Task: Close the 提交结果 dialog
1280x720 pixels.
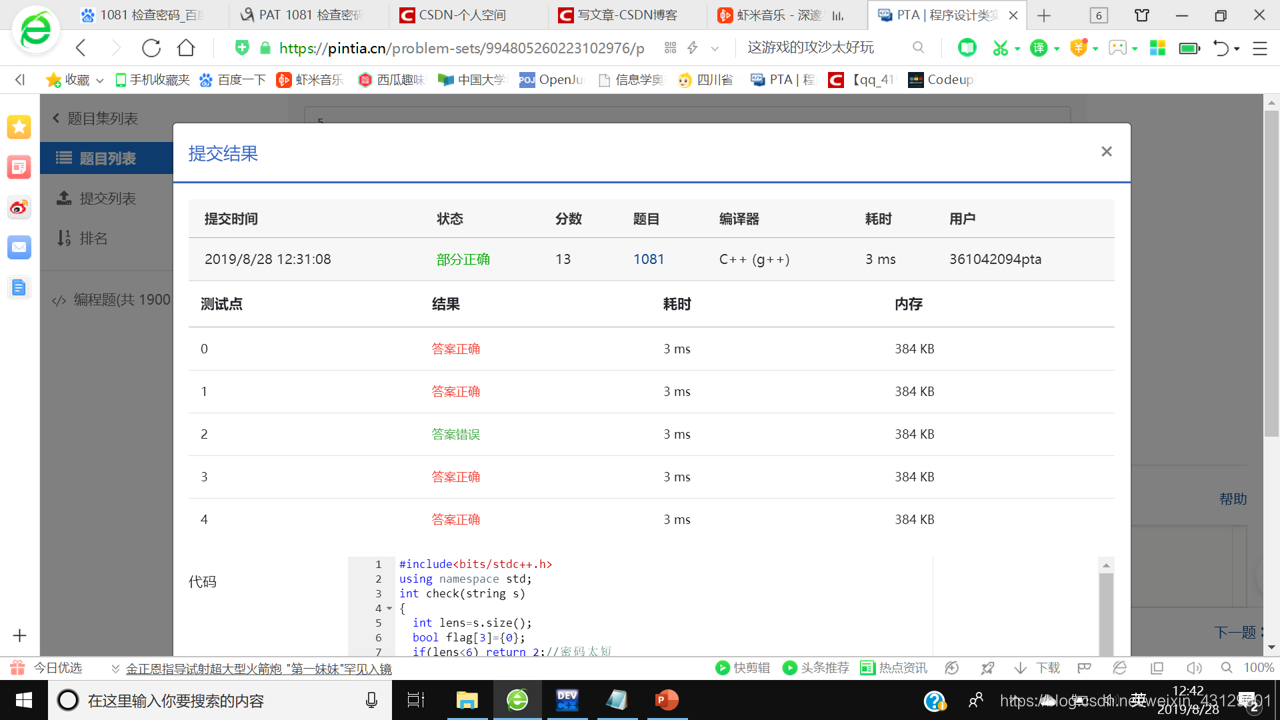Action: pos(1106,152)
